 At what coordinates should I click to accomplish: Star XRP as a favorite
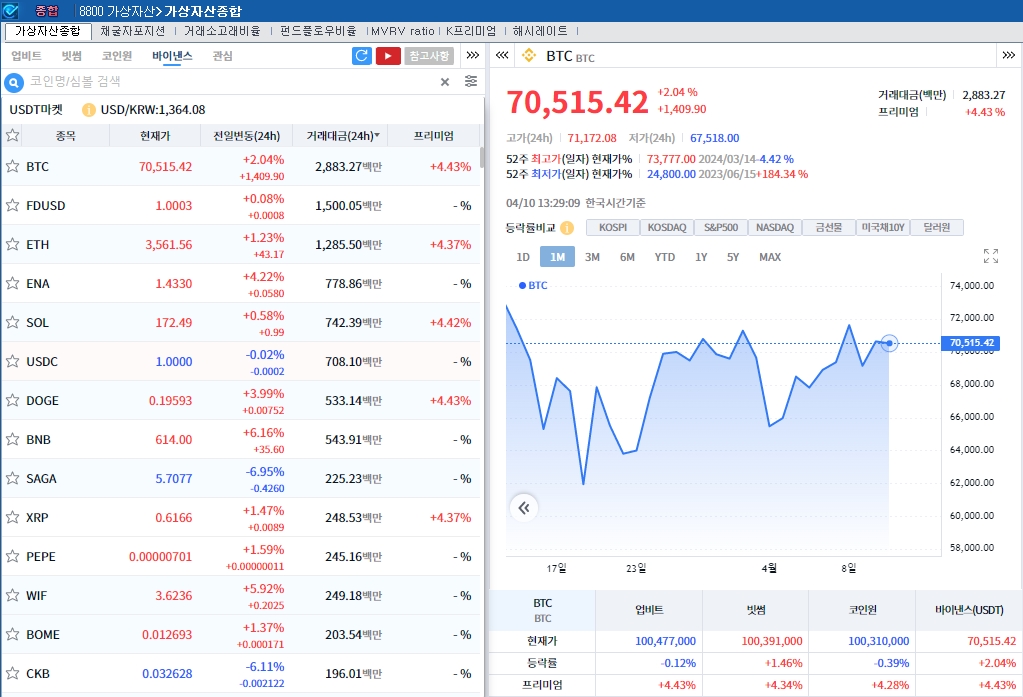[12, 517]
